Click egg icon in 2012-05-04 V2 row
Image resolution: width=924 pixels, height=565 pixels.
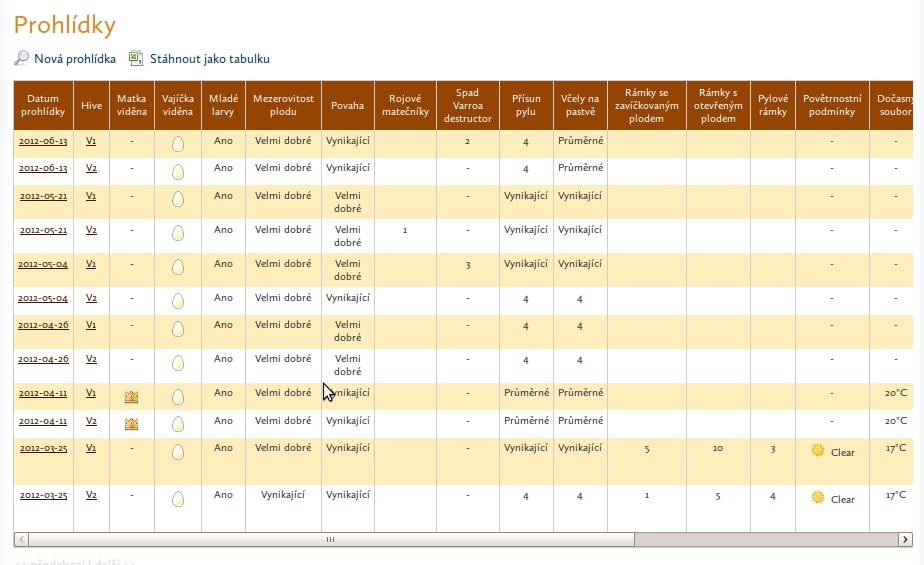click(178, 302)
